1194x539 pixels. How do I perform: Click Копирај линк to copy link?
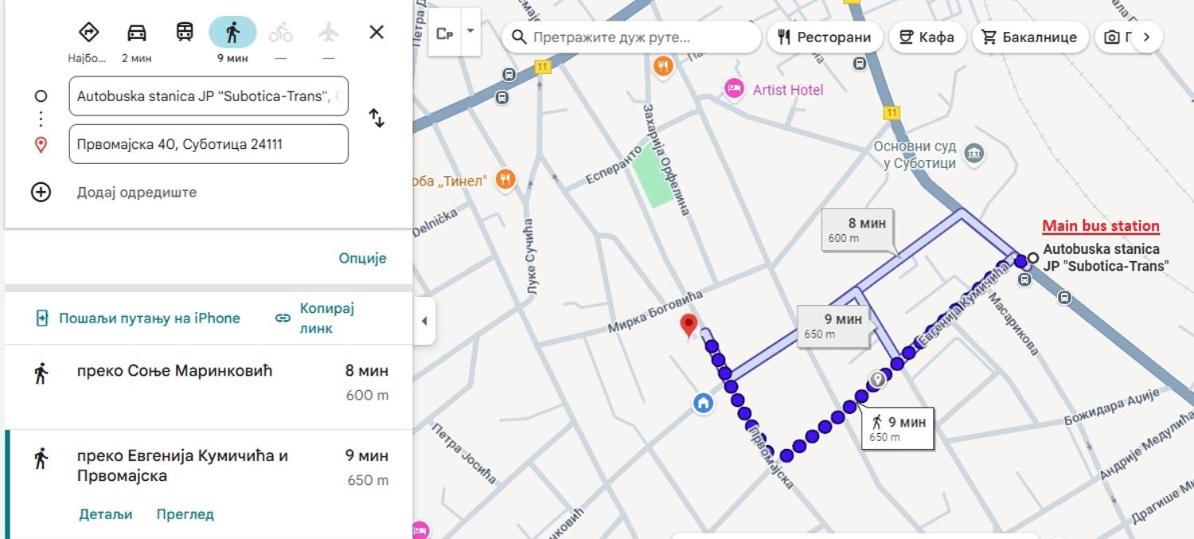316,318
